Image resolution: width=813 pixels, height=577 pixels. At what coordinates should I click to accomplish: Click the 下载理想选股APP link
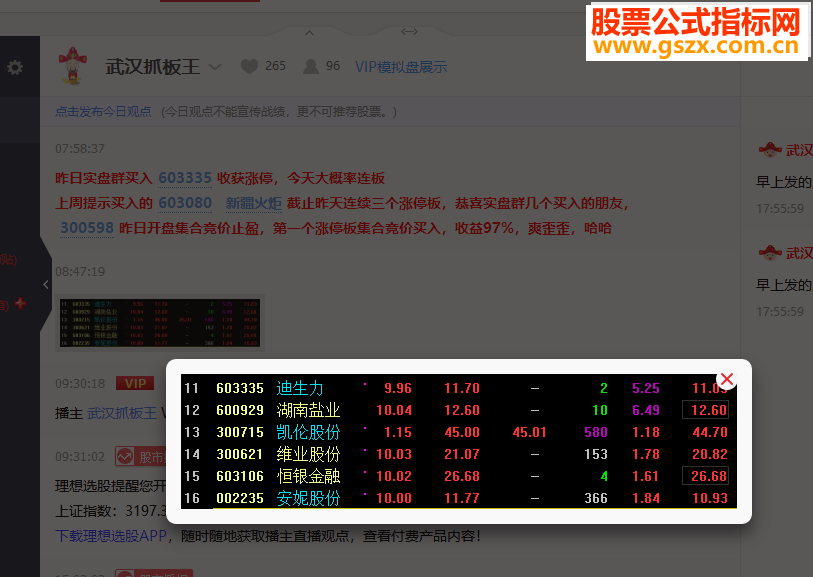coord(111,536)
